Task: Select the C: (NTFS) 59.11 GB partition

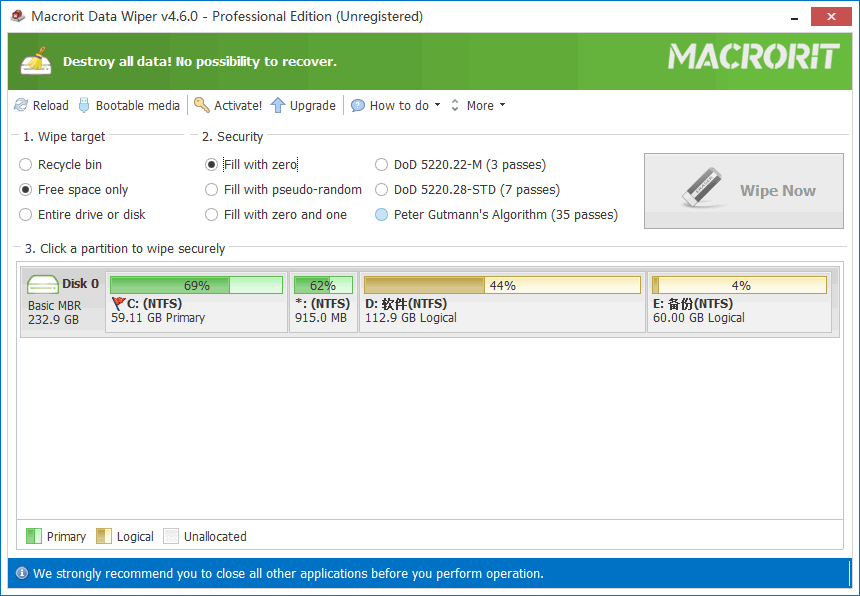Action: pos(196,302)
